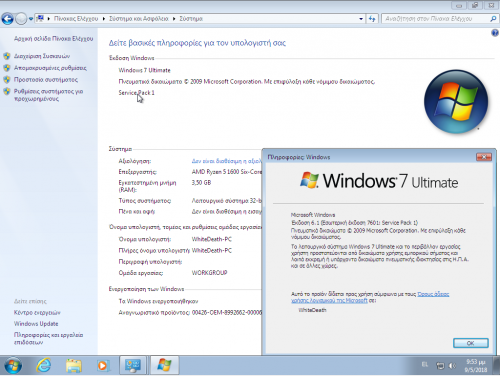500x376 pixels.
Task: Open the Microsoft license terms link
Action: pyautogui.click(x=370, y=297)
